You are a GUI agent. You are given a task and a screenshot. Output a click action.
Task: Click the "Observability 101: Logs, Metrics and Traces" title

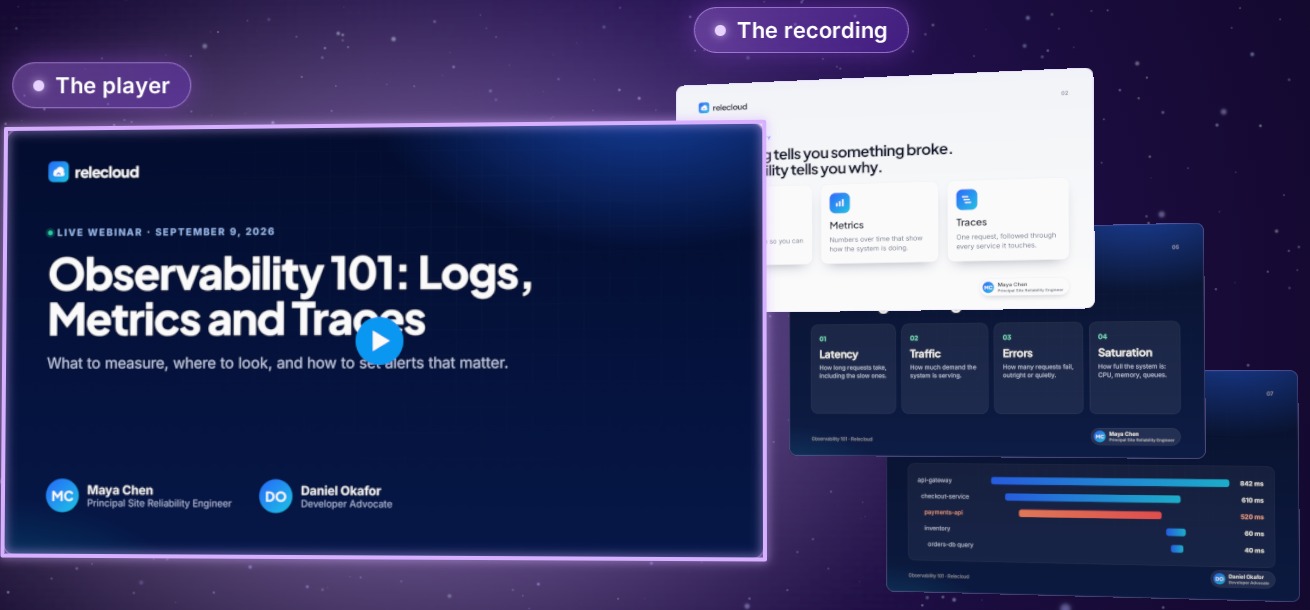(289, 297)
